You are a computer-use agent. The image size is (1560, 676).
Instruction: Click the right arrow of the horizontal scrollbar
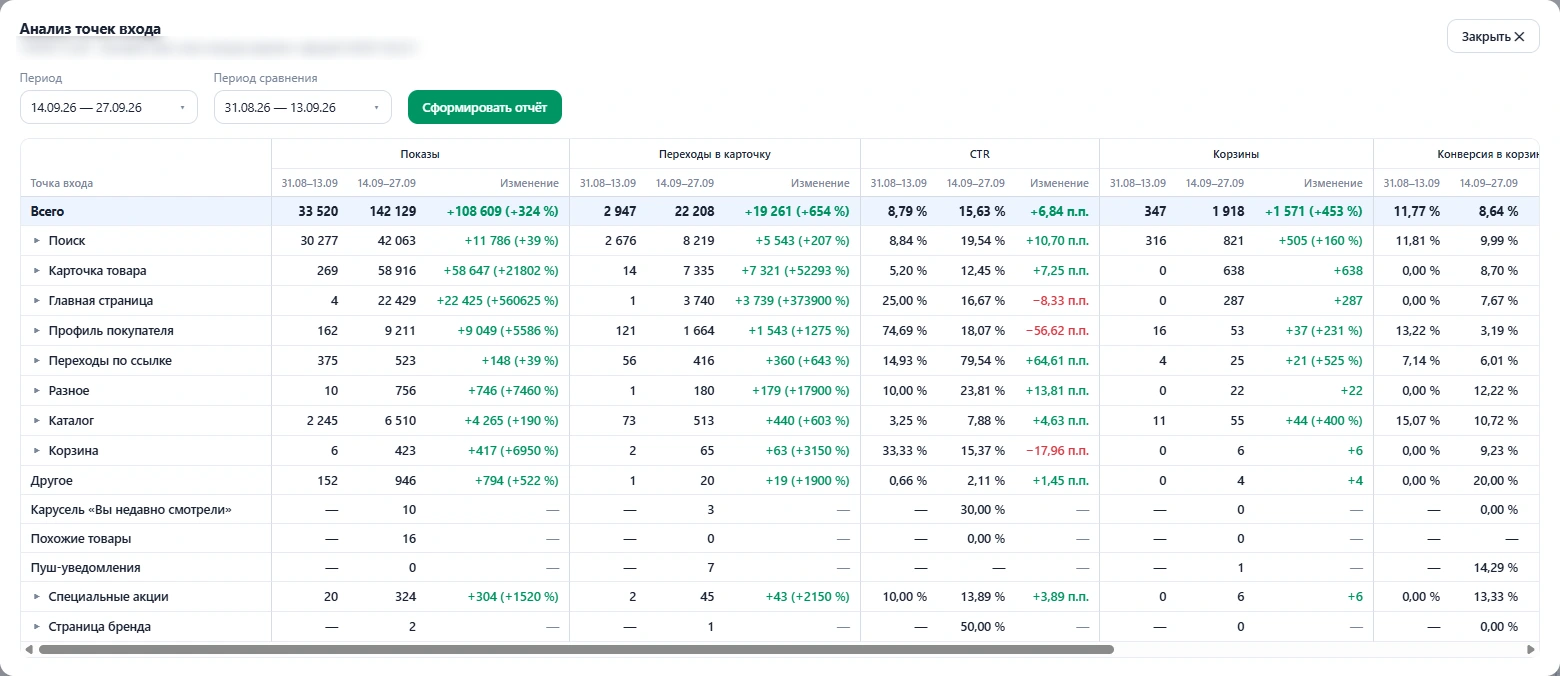tap(1531, 650)
